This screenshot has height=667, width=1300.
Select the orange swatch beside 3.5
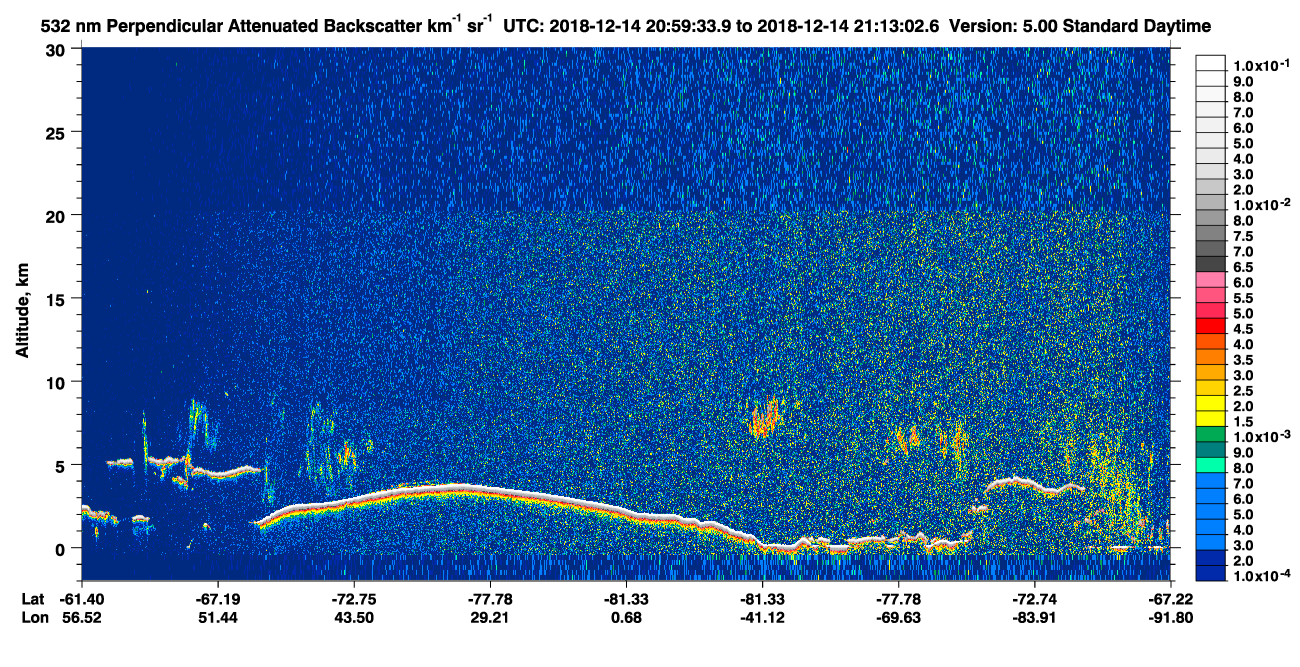pyautogui.click(x=1210, y=357)
